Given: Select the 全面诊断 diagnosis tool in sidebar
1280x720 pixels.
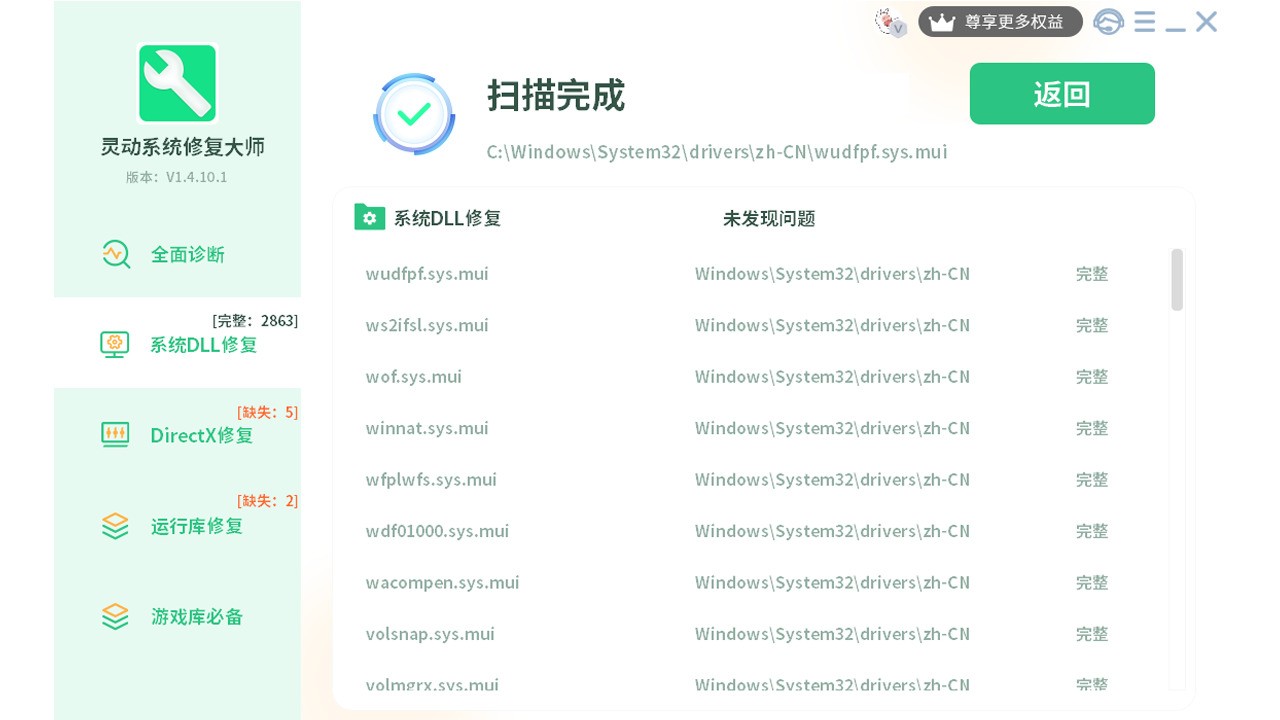Looking at the screenshot, I should click(x=187, y=255).
